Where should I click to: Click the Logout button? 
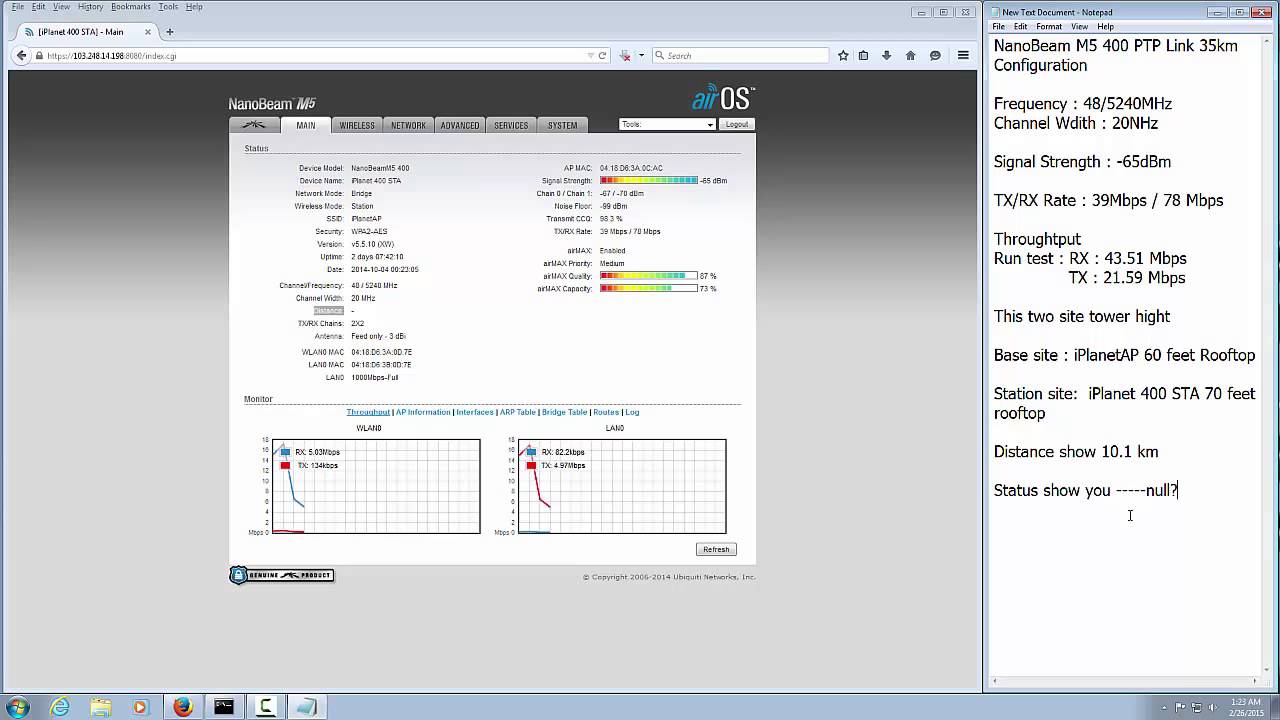(737, 125)
